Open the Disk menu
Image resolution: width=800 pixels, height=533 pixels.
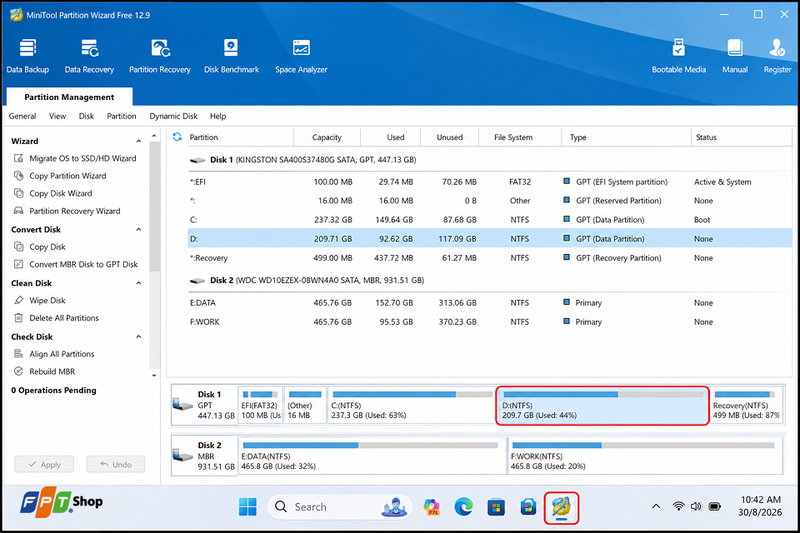[x=86, y=116]
